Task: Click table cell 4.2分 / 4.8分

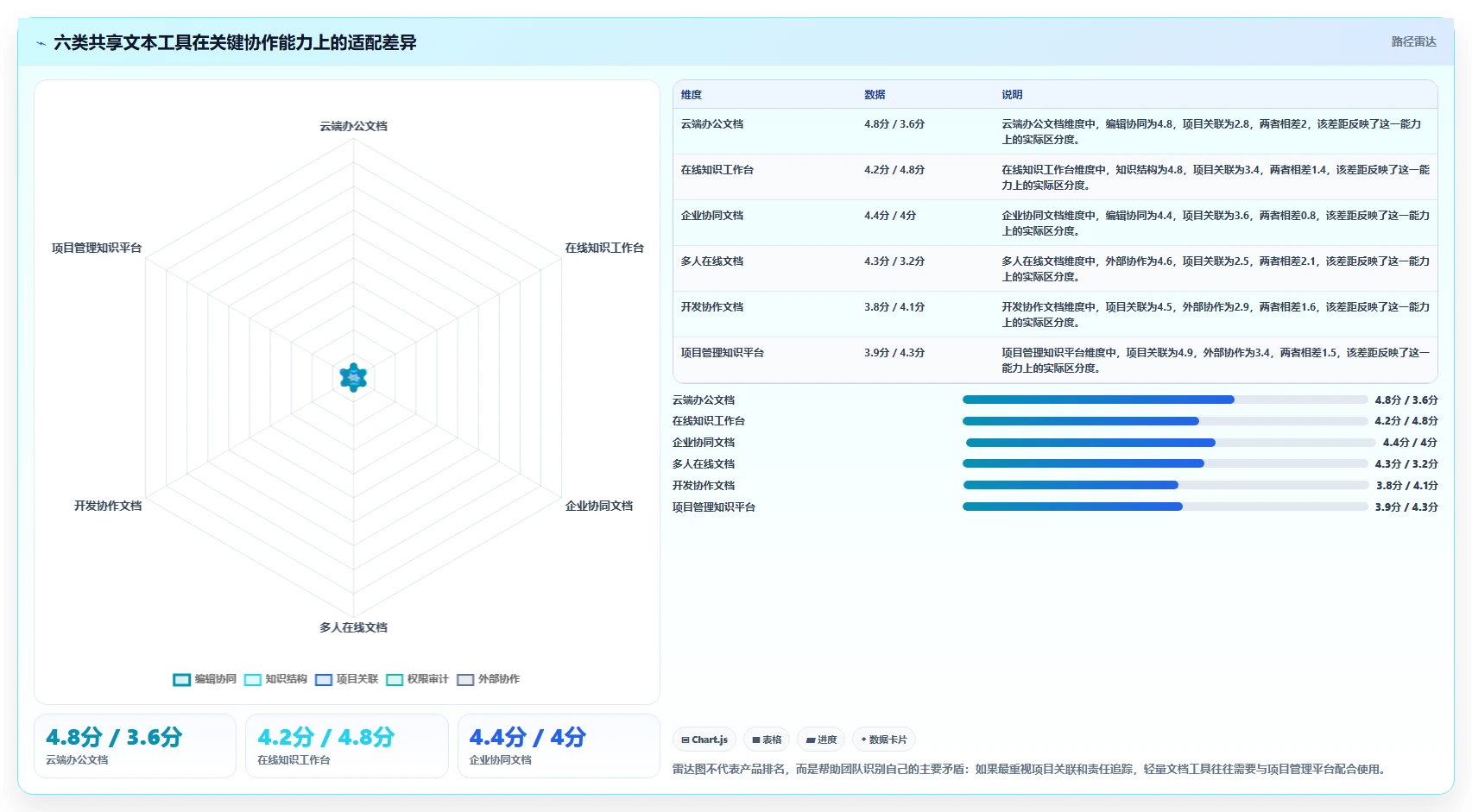Action: 894,170
